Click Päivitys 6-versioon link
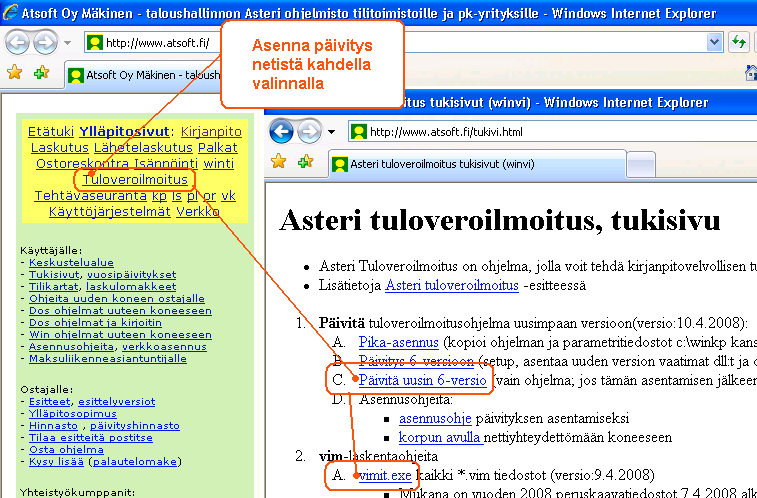Viewport: 757px width, 498px height. pos(416,361)
